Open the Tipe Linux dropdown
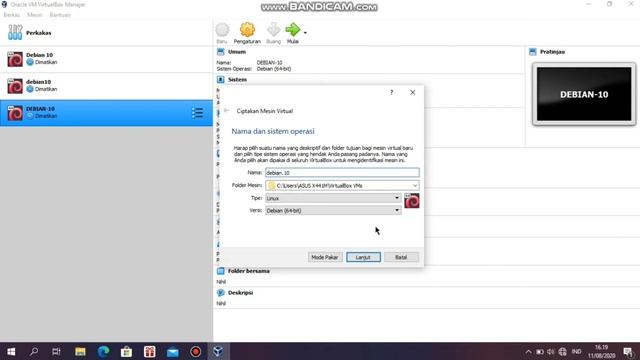Screen dimensions: 640x360 pyautogui.click(x=333, y=198)
